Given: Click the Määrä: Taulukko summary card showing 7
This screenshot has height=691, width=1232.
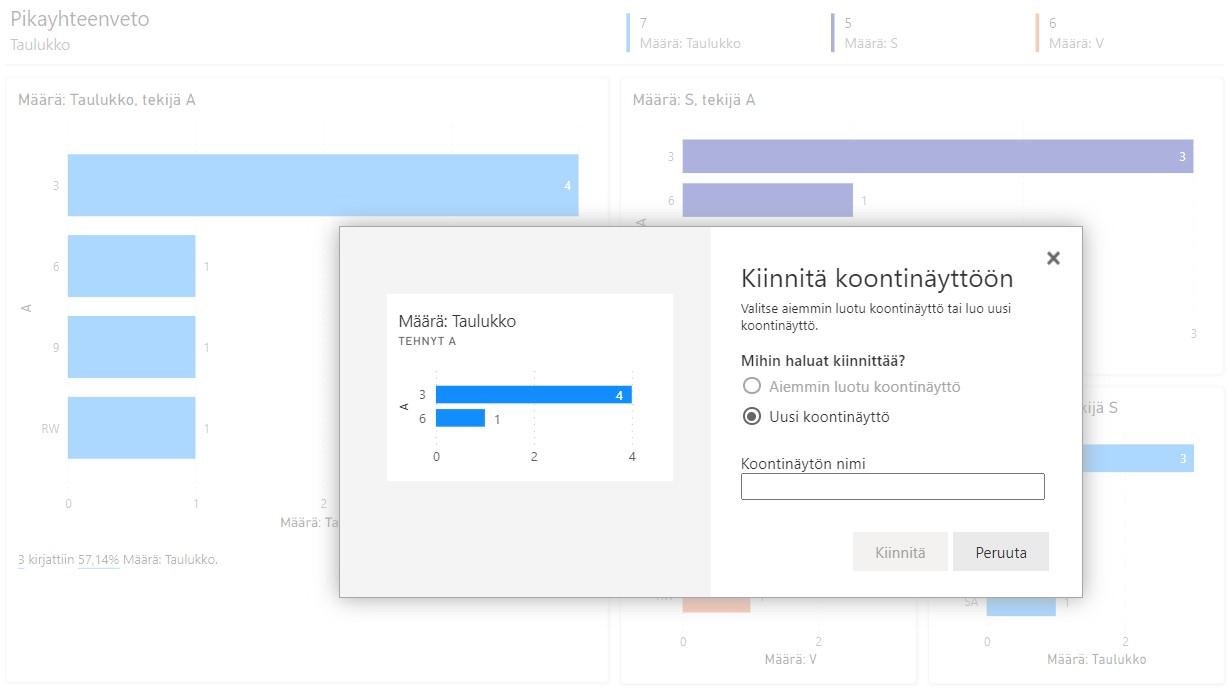Looking at the screenshot, I should 690,33.
